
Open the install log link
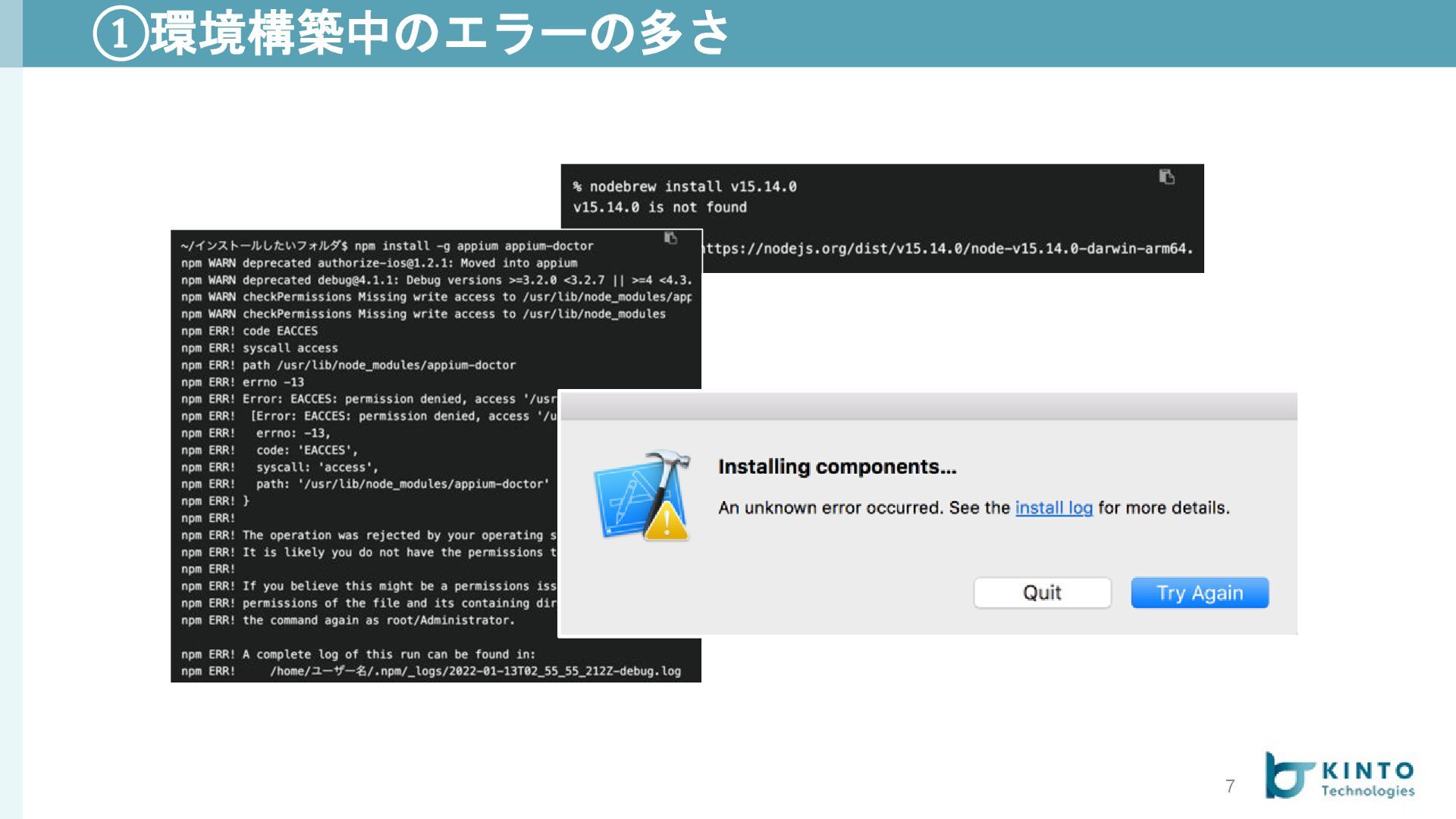tap(1053, 507)
